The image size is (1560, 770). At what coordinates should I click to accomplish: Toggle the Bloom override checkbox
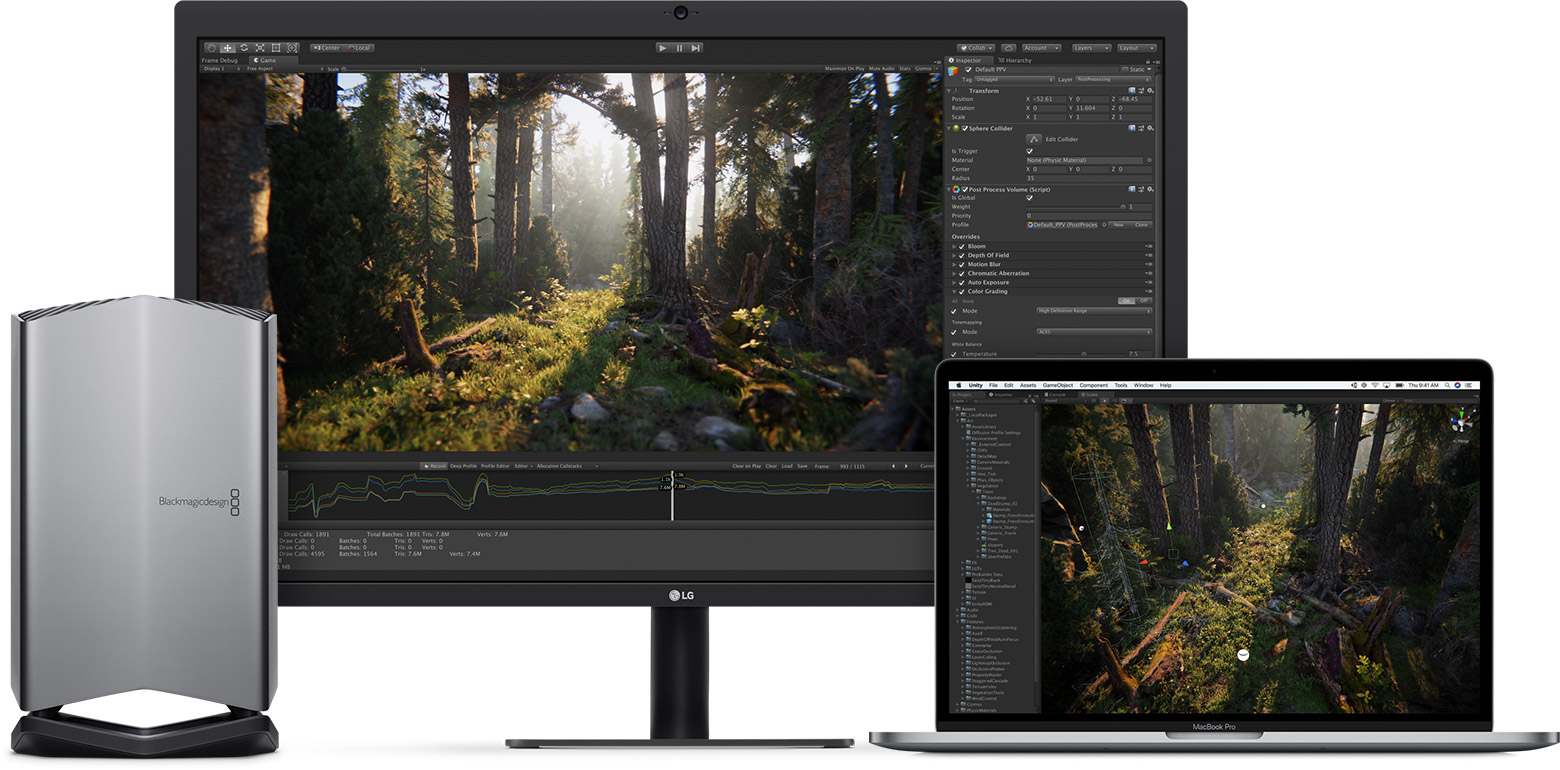[x=962, y=246]
